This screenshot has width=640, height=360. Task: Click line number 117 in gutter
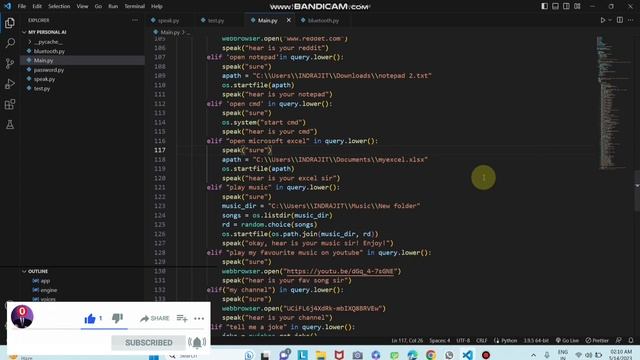160,150
